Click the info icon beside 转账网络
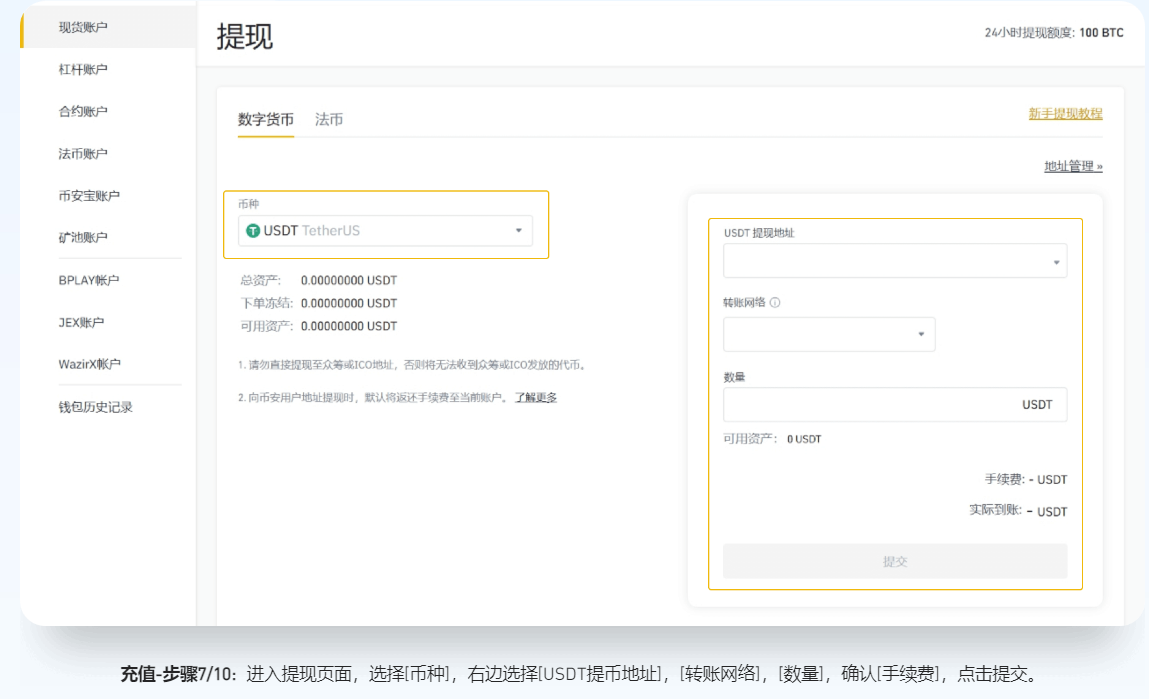The image size is (1149, 699). [x=775, y=303]
